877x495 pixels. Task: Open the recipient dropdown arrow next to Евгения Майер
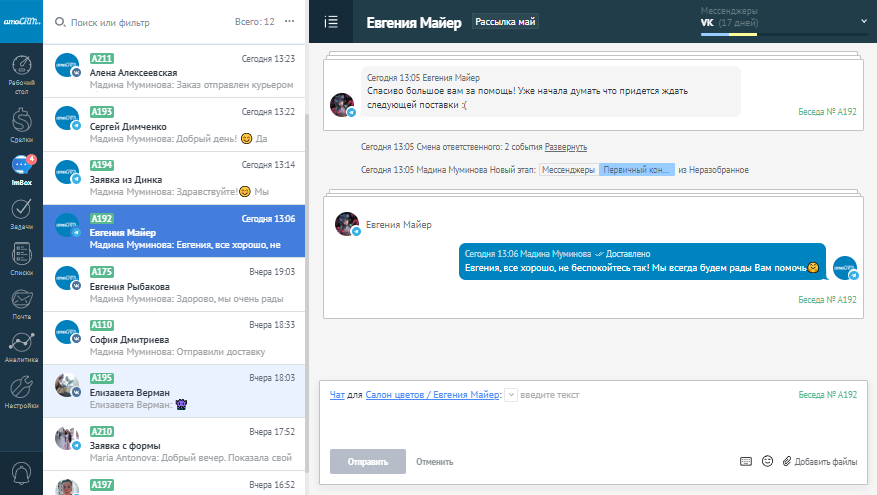click(x=511, y=395)
